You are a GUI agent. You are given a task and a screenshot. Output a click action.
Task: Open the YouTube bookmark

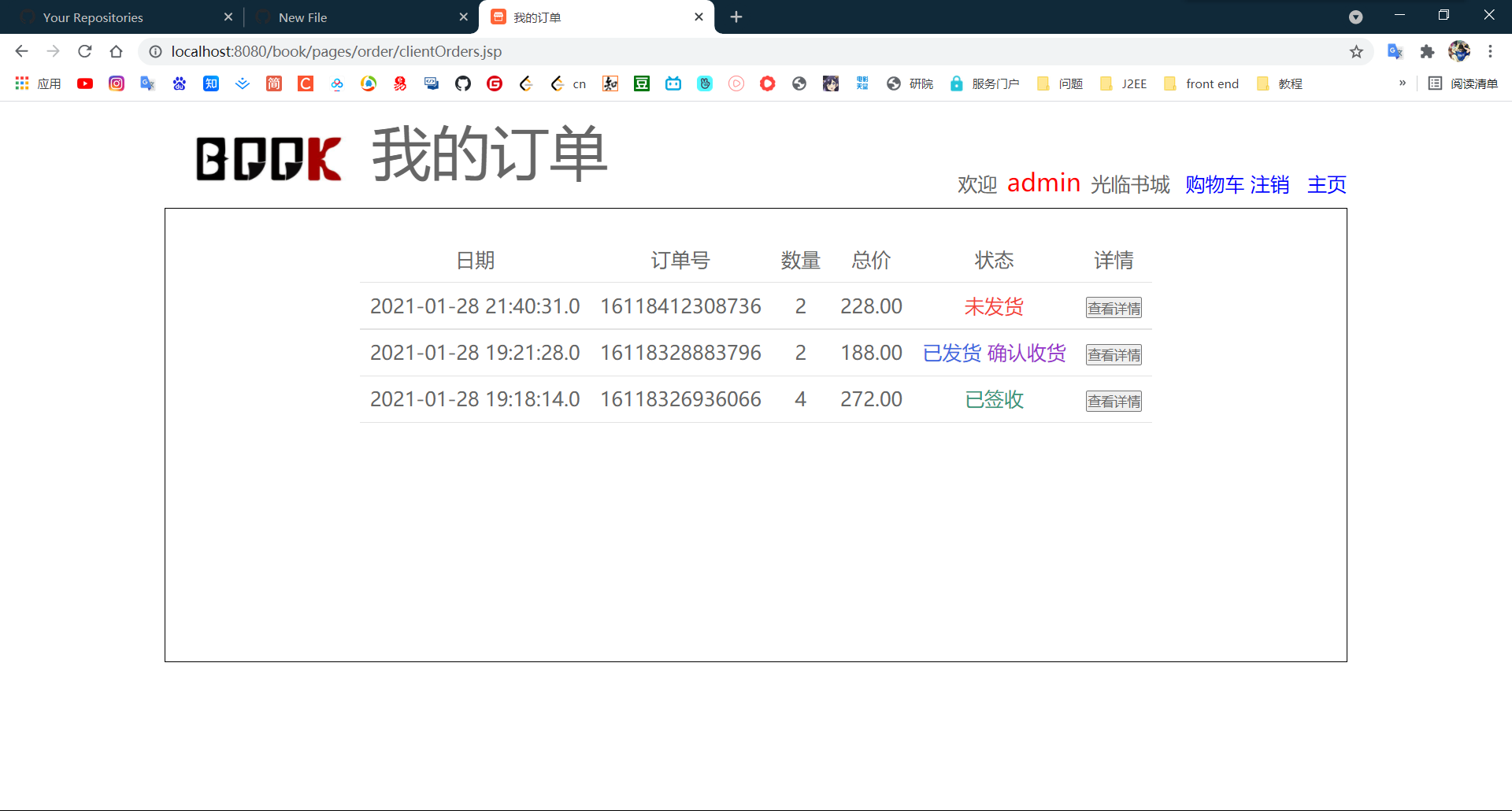[x=85, y=83]
